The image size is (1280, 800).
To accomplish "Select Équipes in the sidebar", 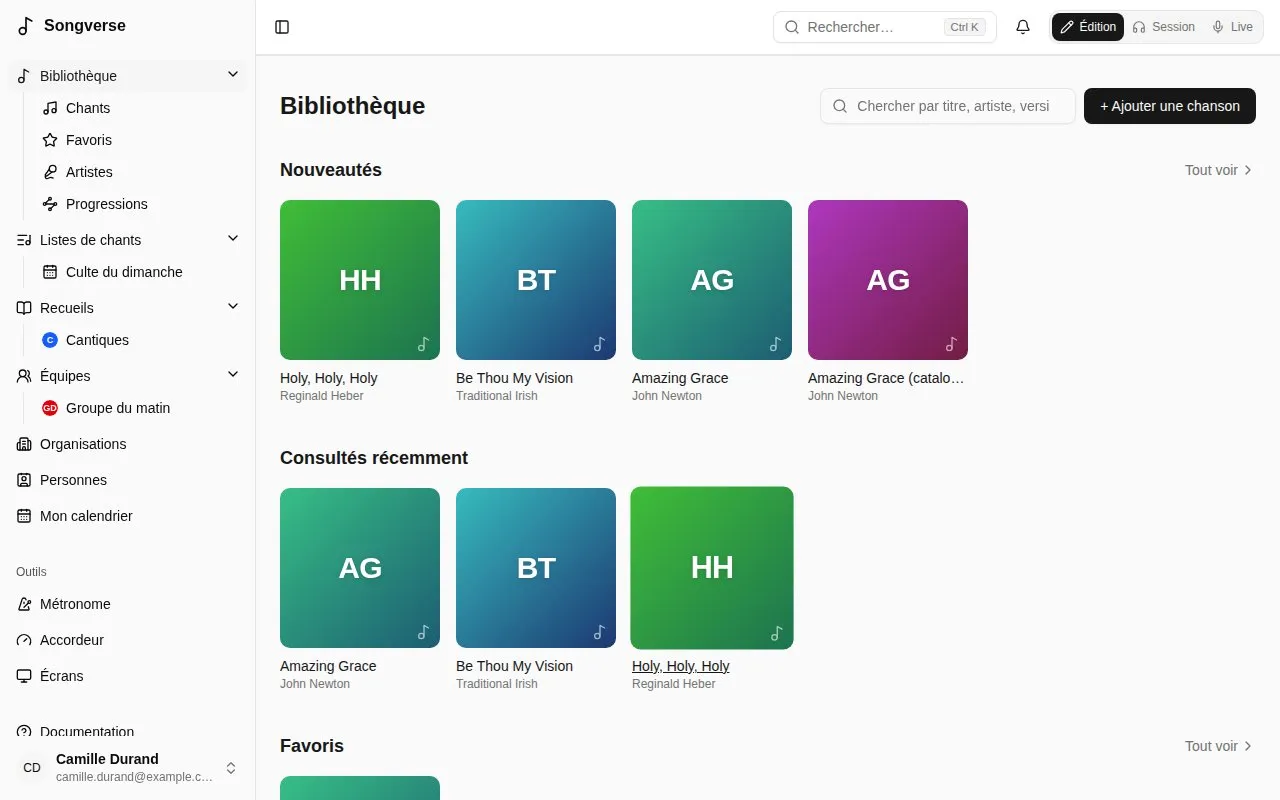I will coord(128,376).
